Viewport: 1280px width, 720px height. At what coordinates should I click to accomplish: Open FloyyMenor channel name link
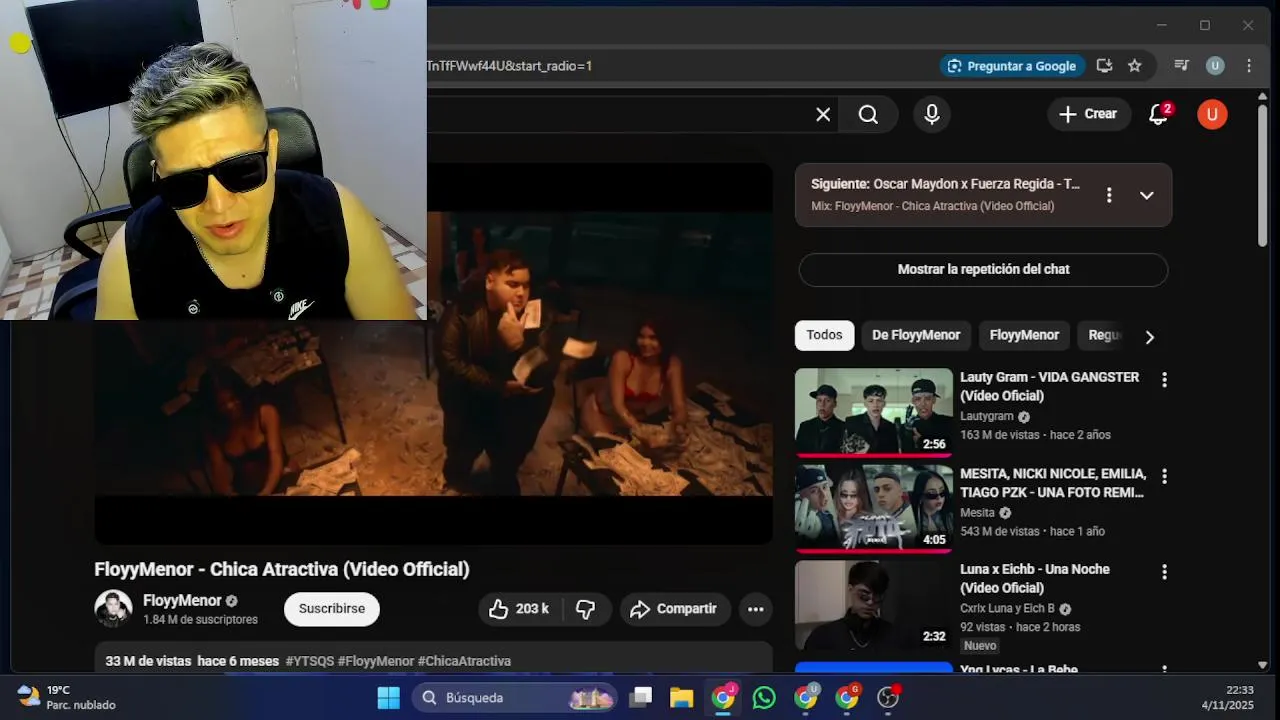pyautogui.click(x=182, y=600)
